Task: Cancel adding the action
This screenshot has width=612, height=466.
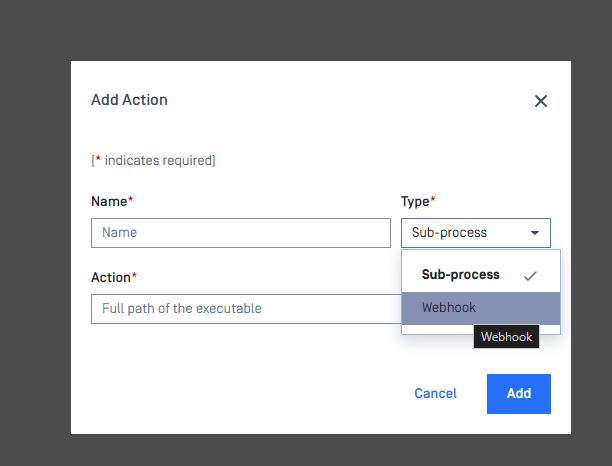Action: click(435, 393)
